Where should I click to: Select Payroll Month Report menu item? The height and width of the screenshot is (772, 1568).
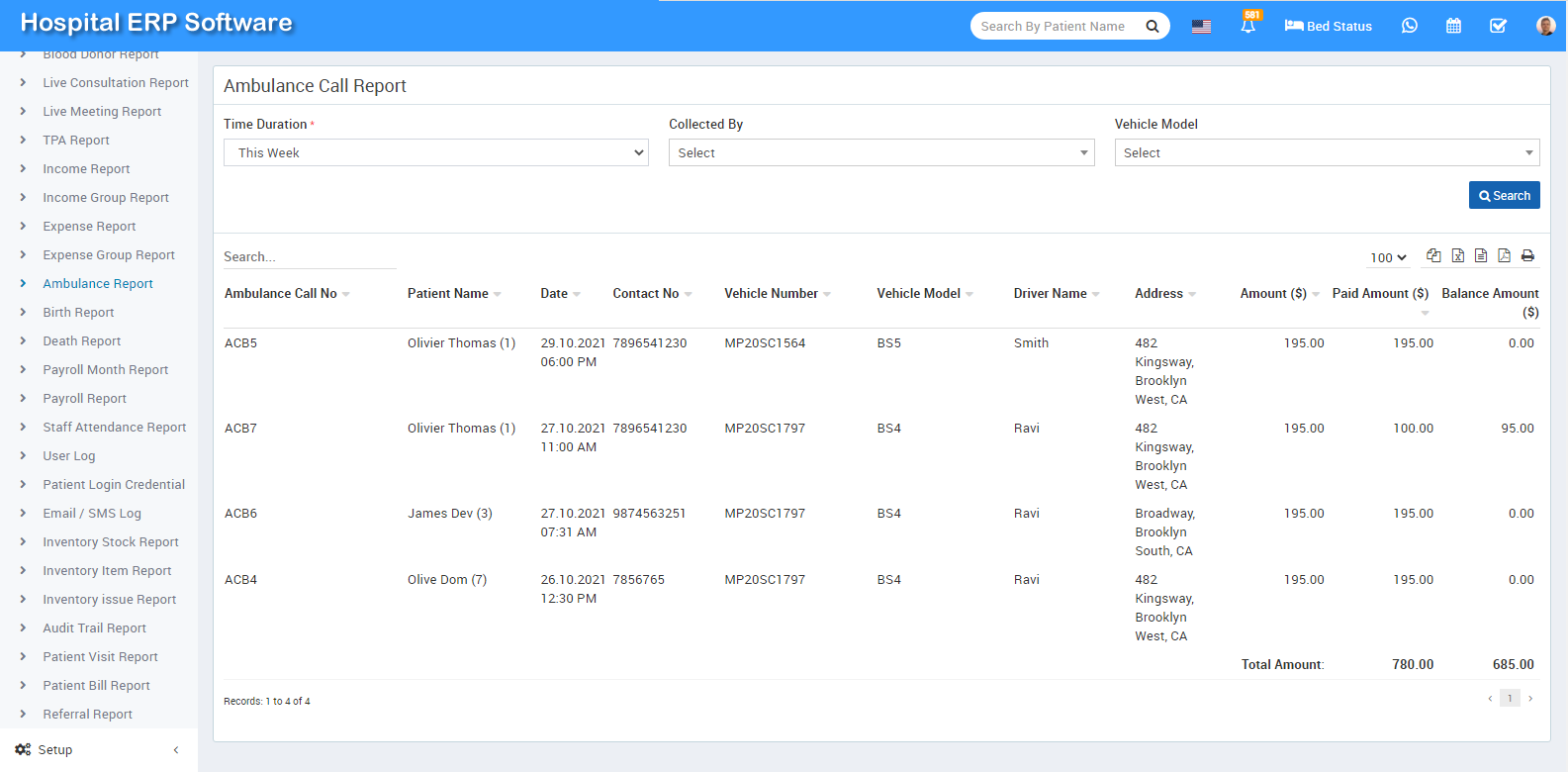coord(105,369)
